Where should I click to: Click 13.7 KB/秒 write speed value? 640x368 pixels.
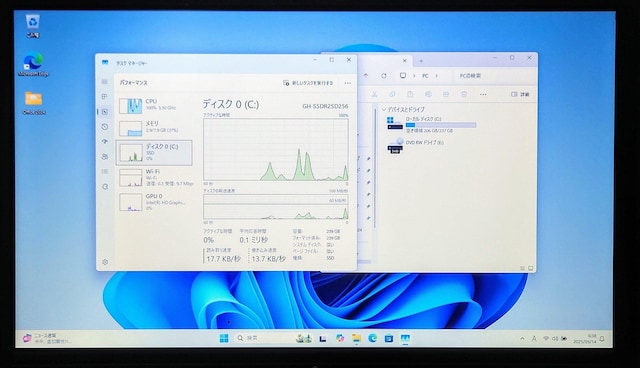pos(268,259)
